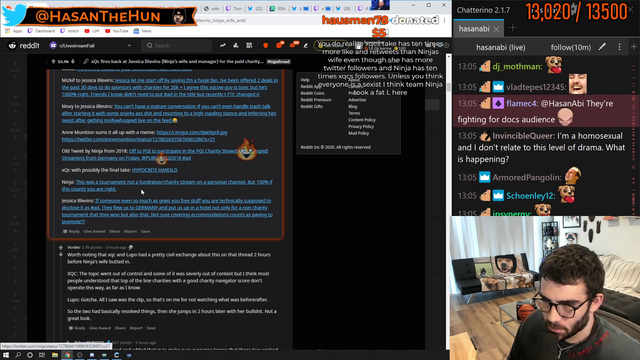Open Chatterino split three-dot menu
This screenshot has width=640, height=360.
619,47
